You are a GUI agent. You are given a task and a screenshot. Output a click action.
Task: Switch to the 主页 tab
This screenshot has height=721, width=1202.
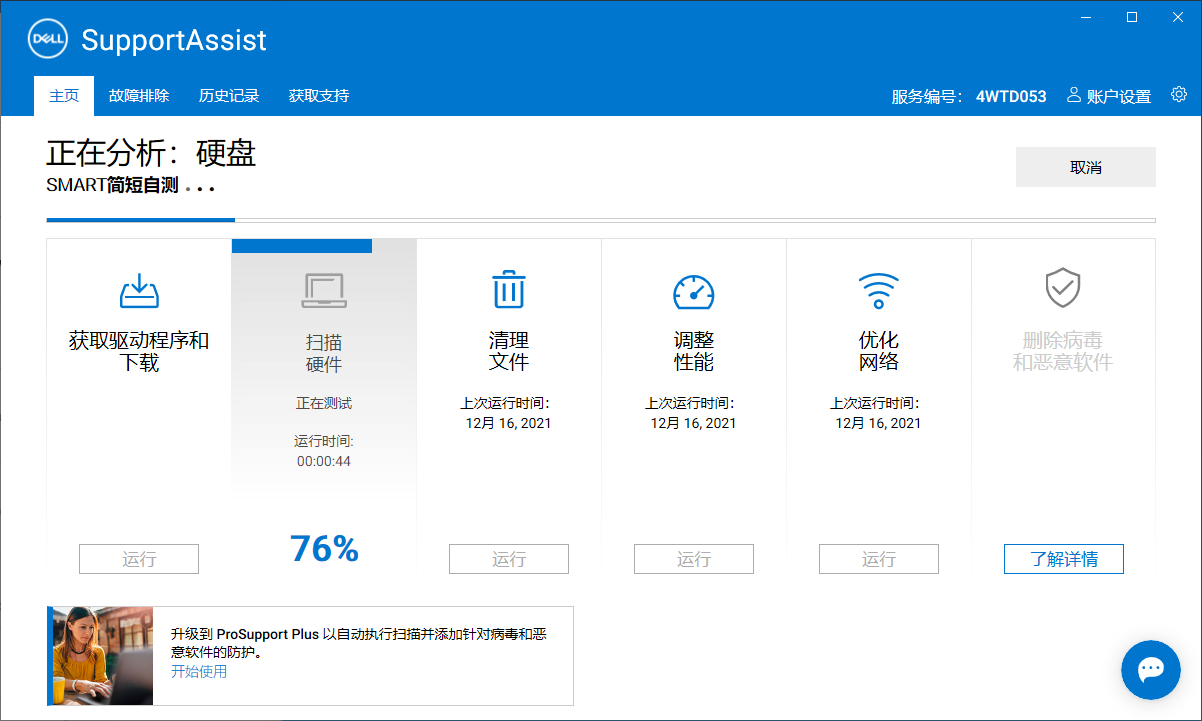click(x=64, y=96)
